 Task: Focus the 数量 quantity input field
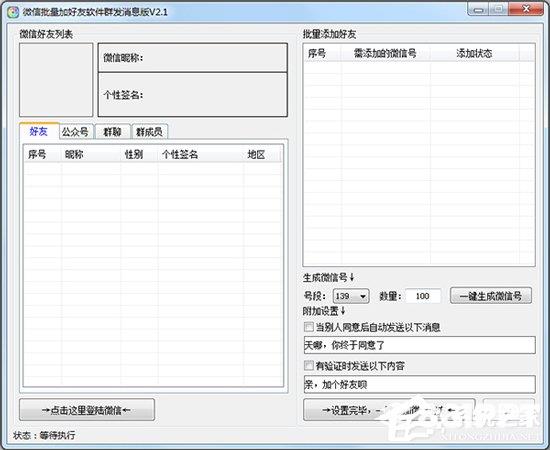click(423, 296)
